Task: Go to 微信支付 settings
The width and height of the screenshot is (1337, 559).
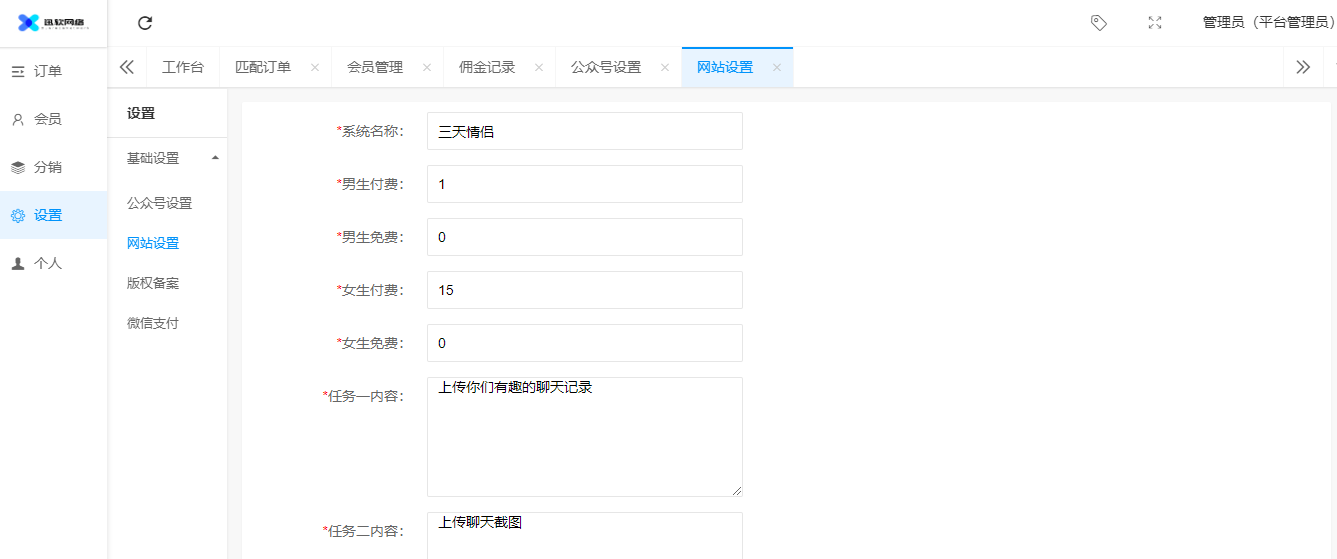Action: point(153,323)
